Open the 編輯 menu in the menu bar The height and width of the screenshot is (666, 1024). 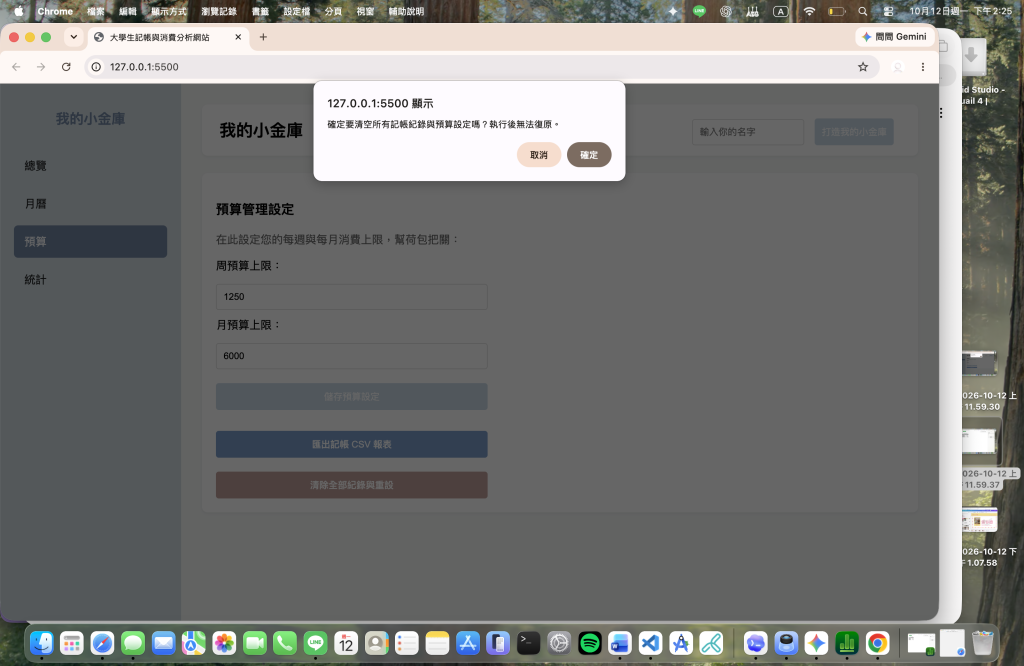[128, 11]
